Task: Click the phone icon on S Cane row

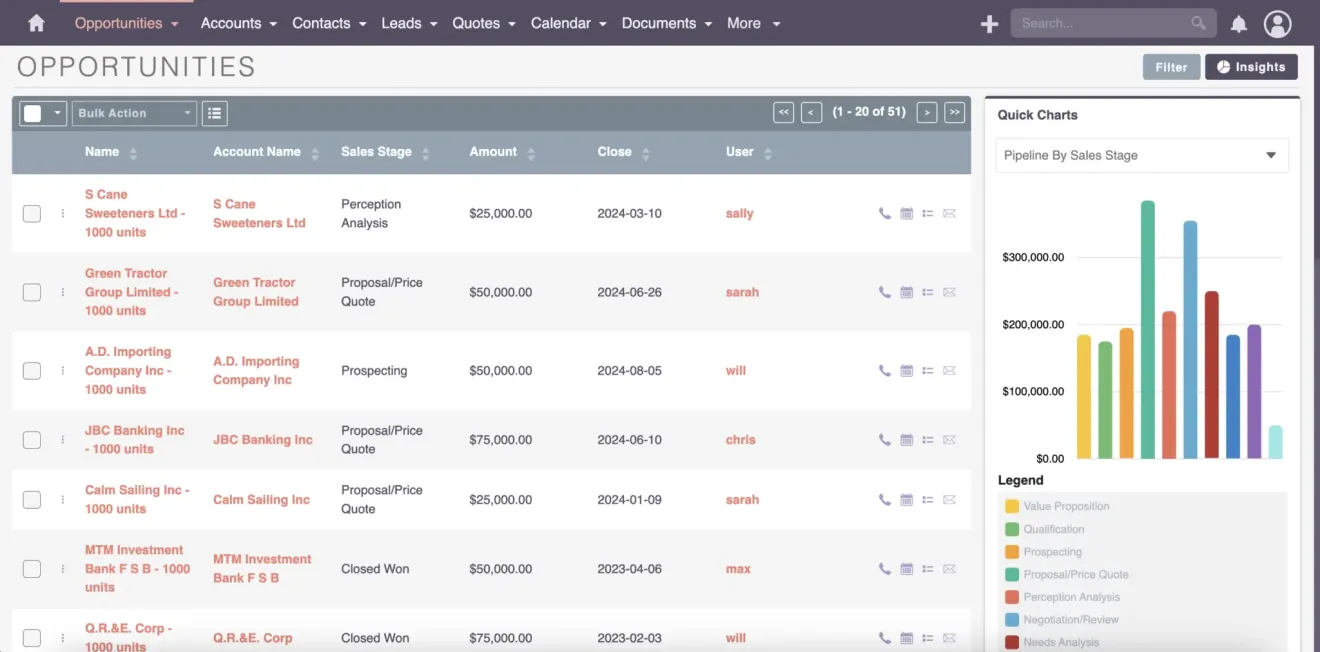Action: [884, 213]
